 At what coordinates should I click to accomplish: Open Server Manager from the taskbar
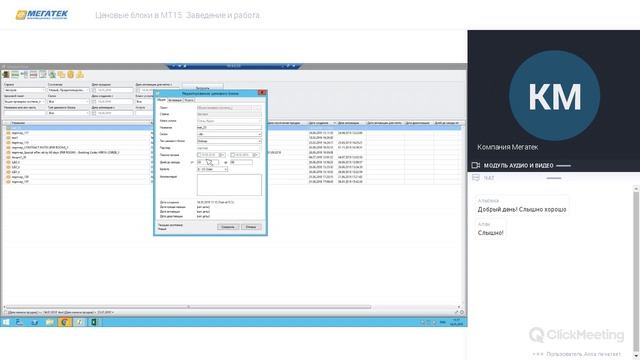coord(20,322)
